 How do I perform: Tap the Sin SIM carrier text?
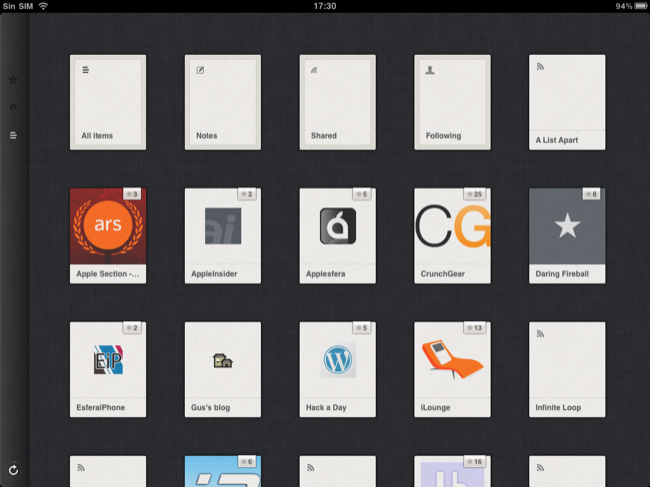coord(18,6)
